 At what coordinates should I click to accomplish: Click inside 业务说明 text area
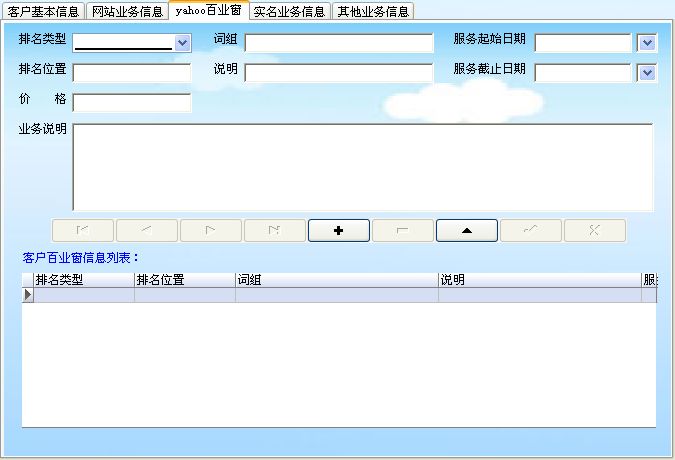[363, 167]
